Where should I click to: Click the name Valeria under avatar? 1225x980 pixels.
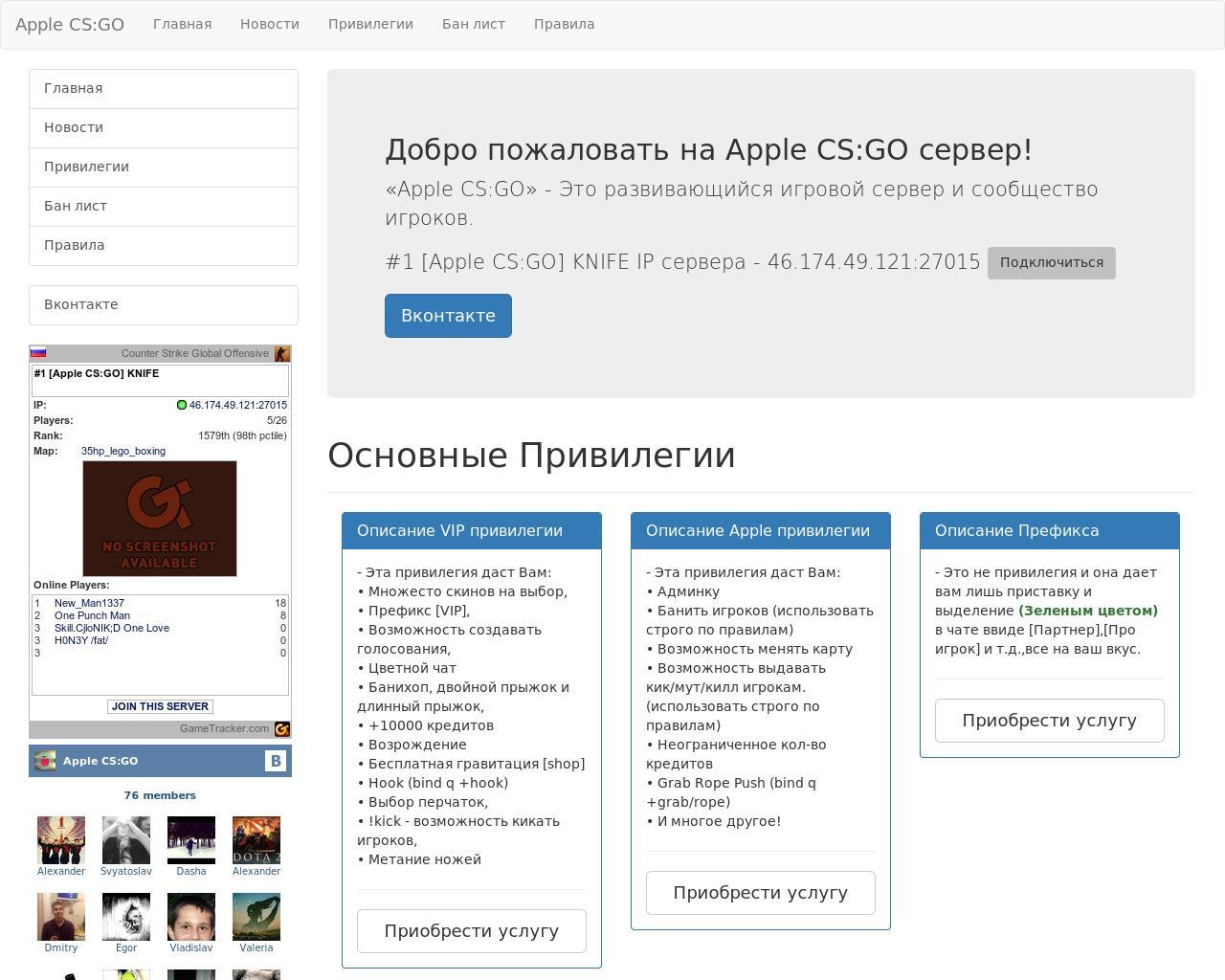click(256, 947)
